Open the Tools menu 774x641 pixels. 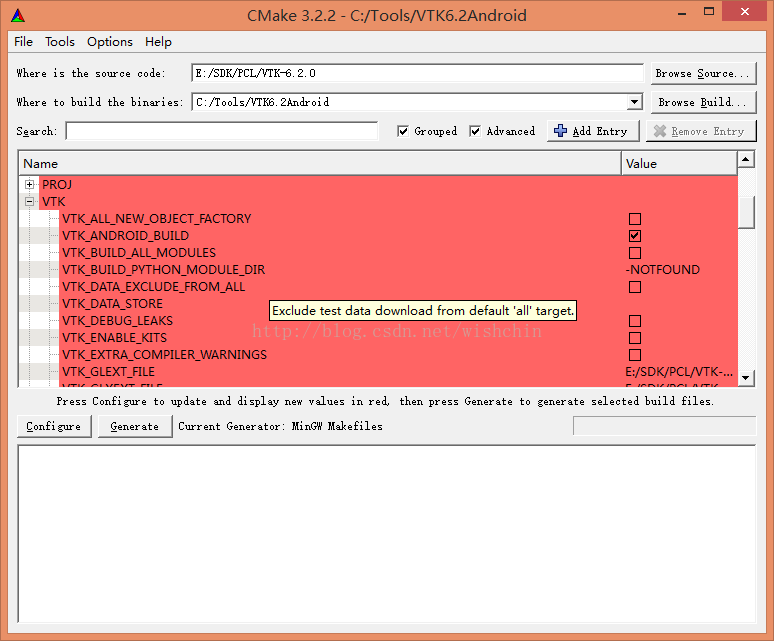[60, 42]
